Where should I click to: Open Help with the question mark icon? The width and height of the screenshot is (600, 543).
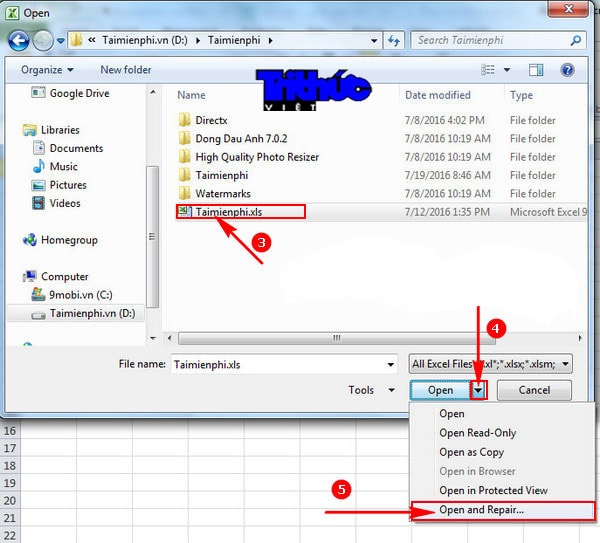click(x=567, y=70)
